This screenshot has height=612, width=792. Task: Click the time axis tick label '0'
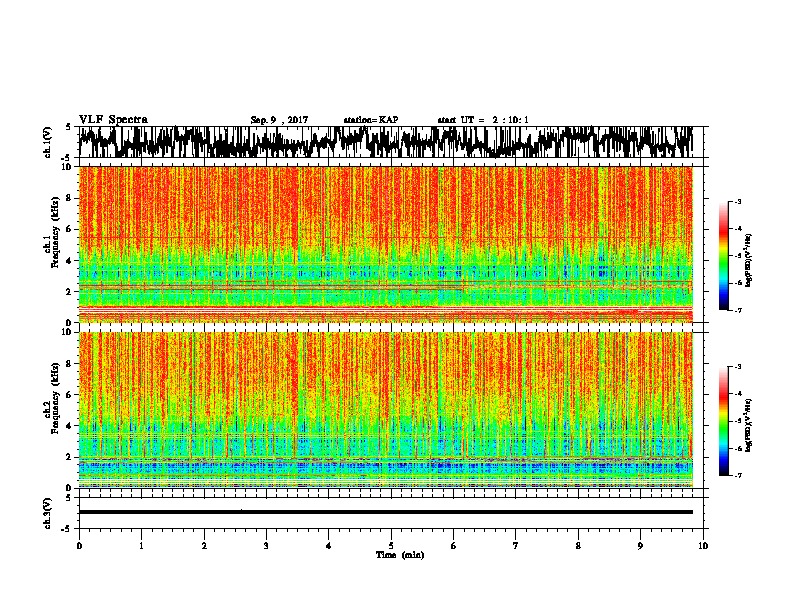(79, 546)
